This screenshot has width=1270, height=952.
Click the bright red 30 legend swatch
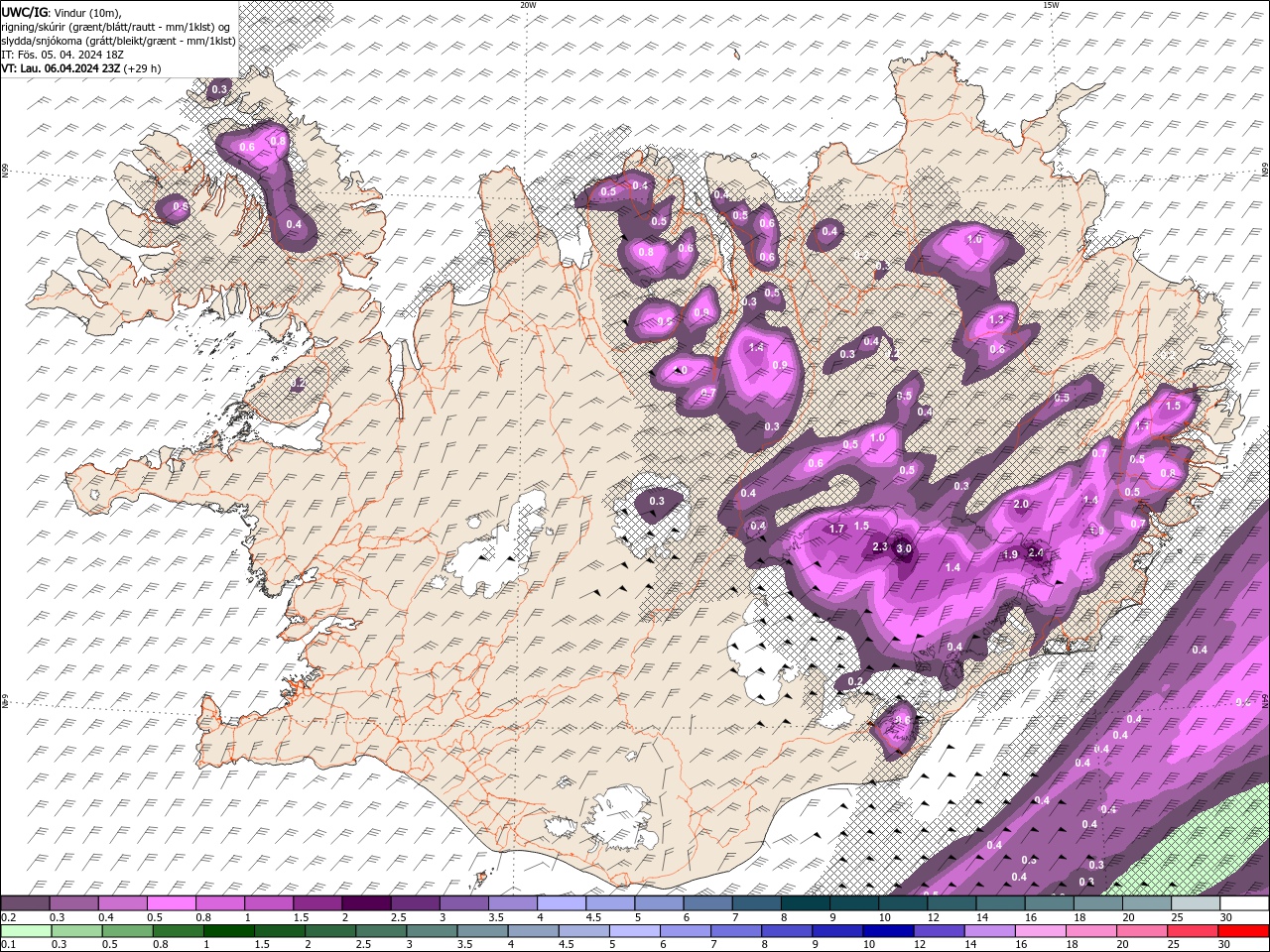point(1242,931)
